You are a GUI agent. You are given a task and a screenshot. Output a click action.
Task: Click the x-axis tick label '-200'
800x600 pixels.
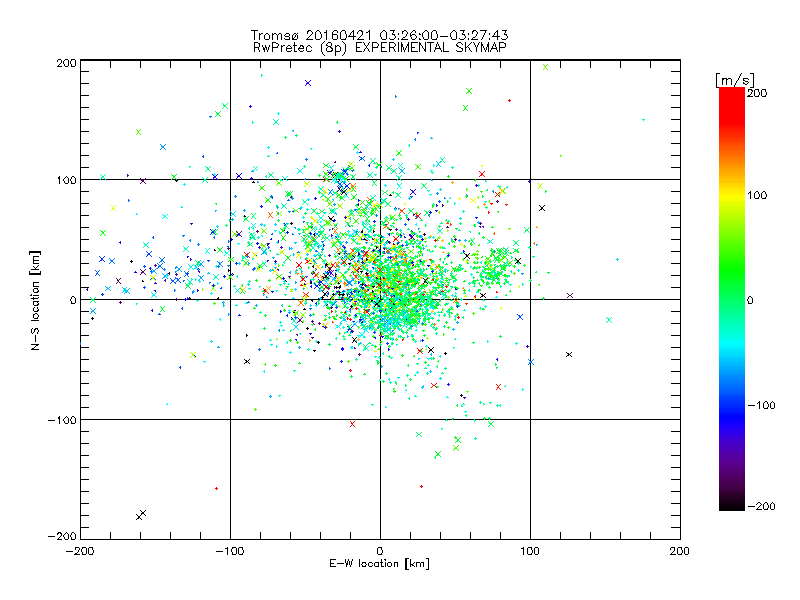coord(80,551)
